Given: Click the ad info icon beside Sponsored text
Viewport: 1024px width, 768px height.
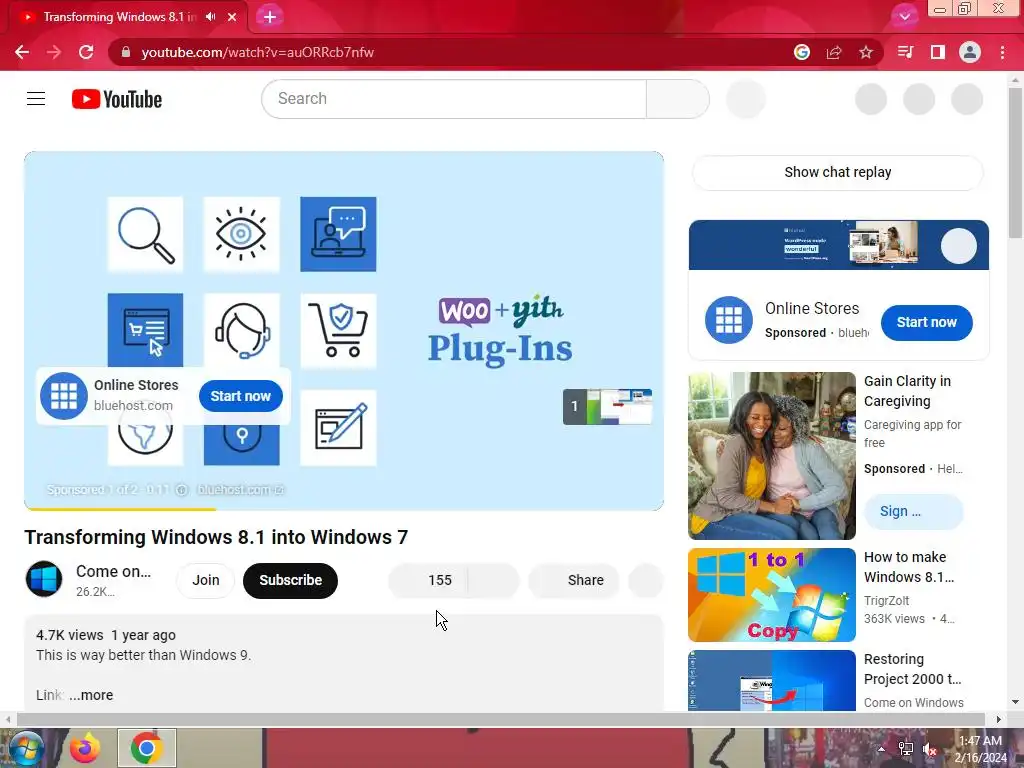Looking at the screenshot, I should pos(182,490).
